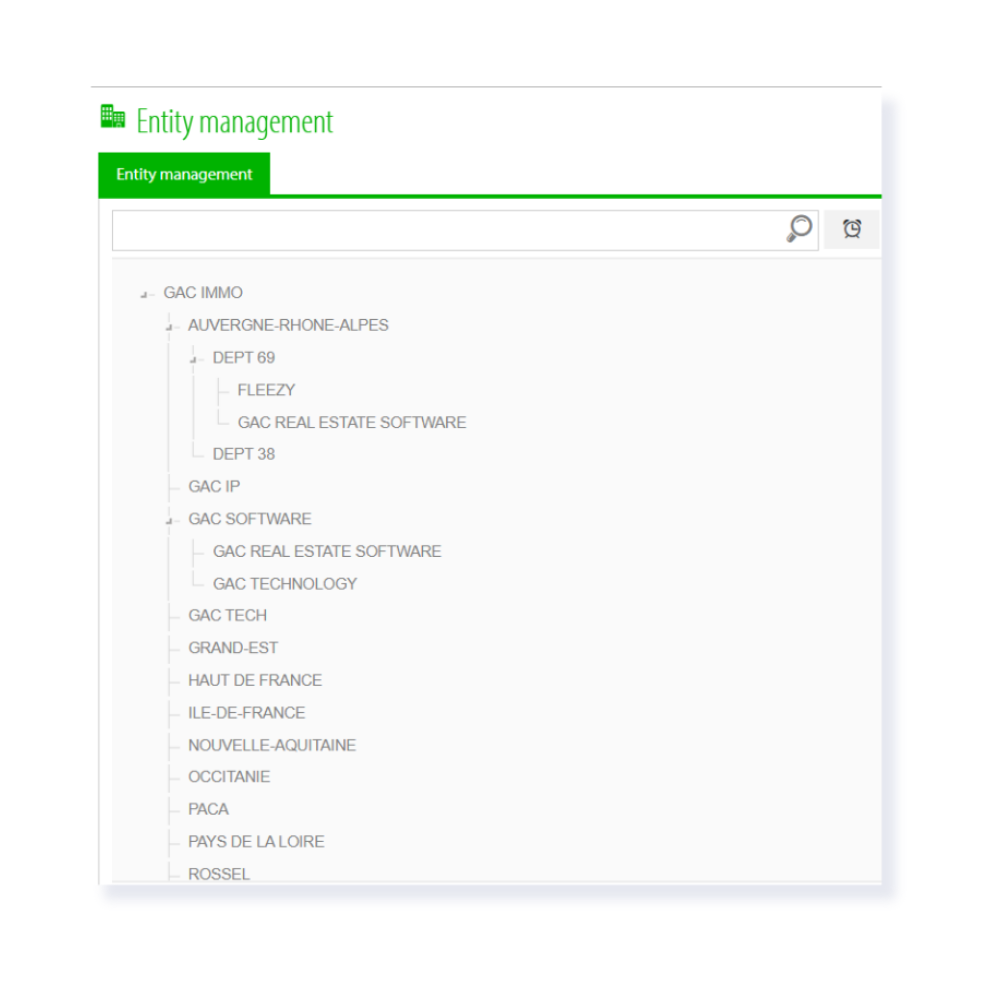The height and width of the screenshot is (1000, 1000).
Task: Select GAC REAL ESTATE SOFTWARE under DEPT 69
Action: coord(351,422)
